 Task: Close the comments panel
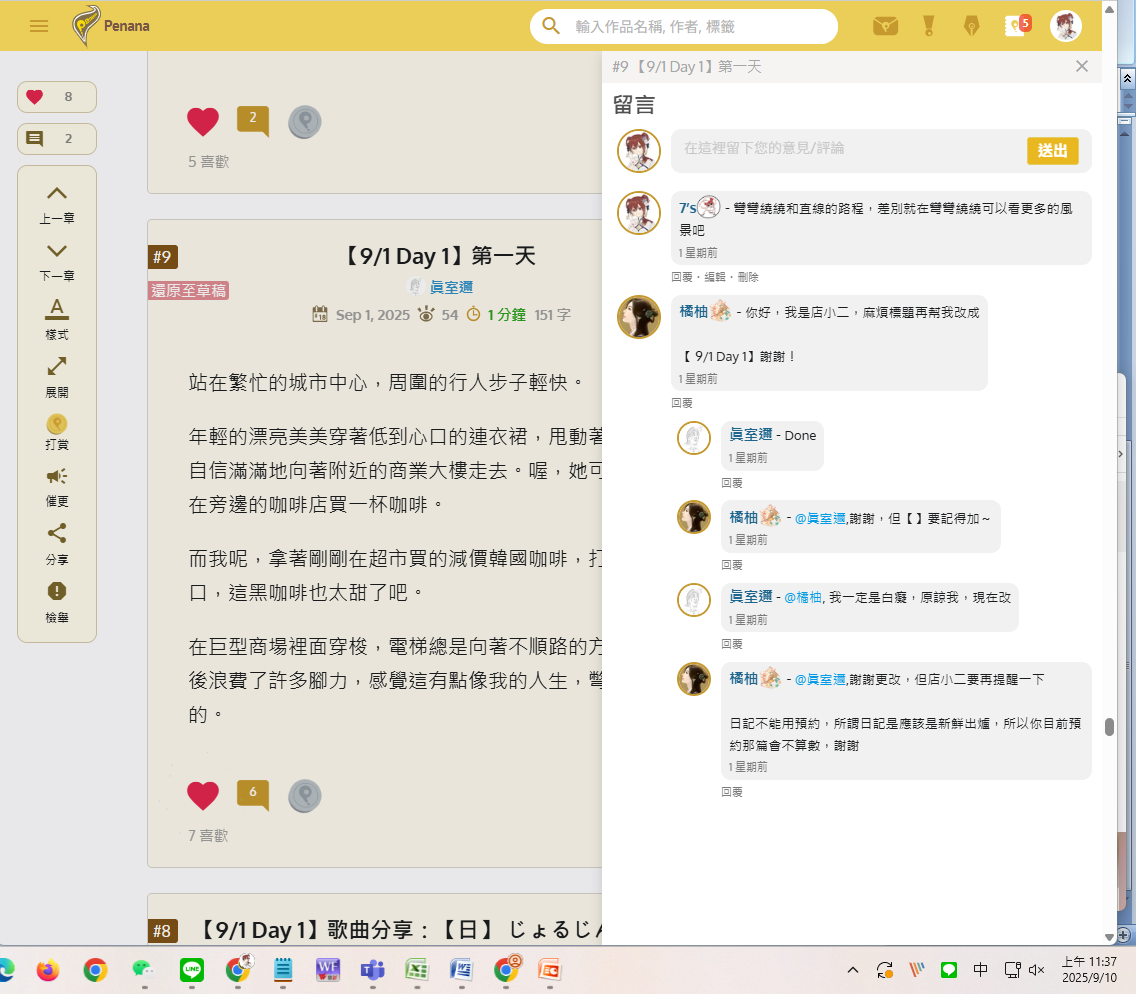coord(1082,66)
